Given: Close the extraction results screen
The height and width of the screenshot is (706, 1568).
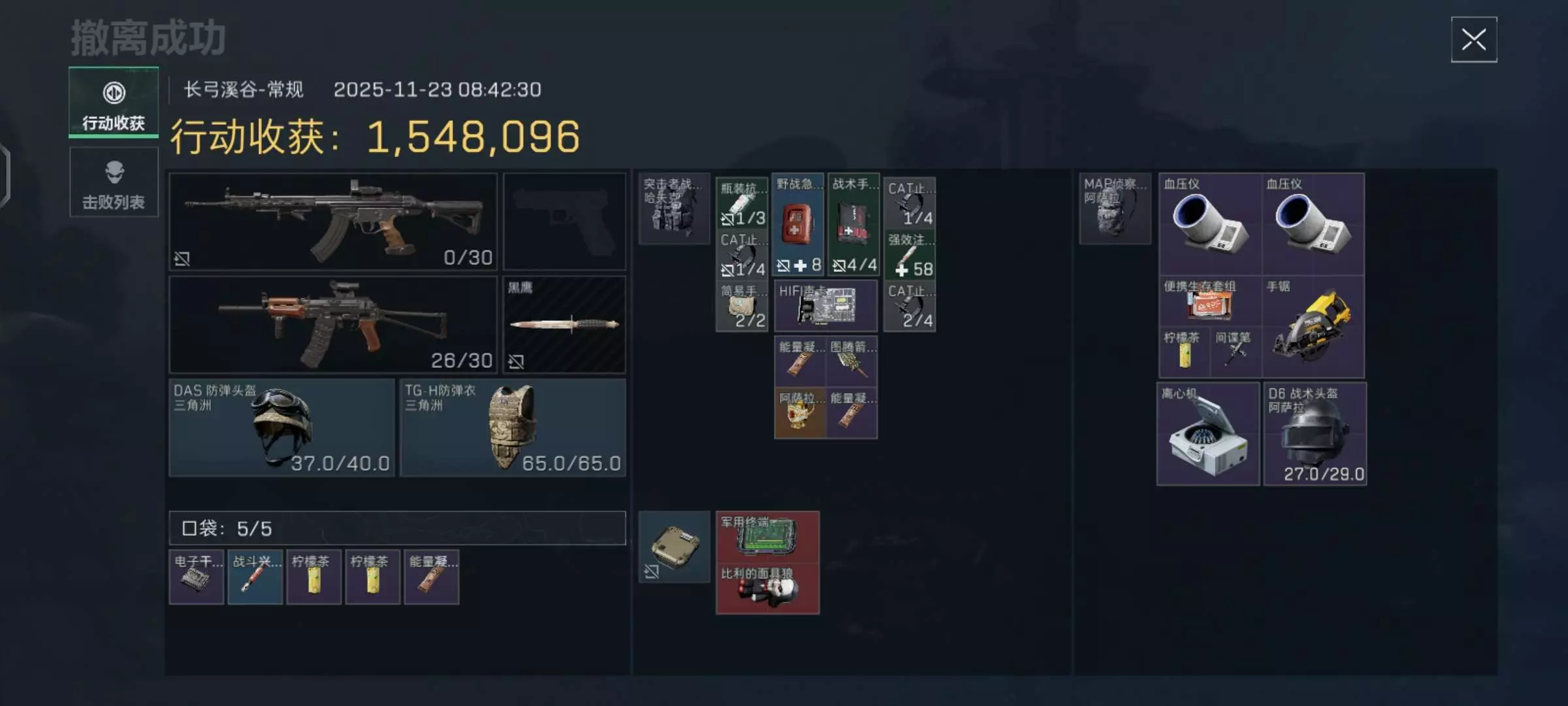Looking at the screenshot, I should click(1474, 40).
